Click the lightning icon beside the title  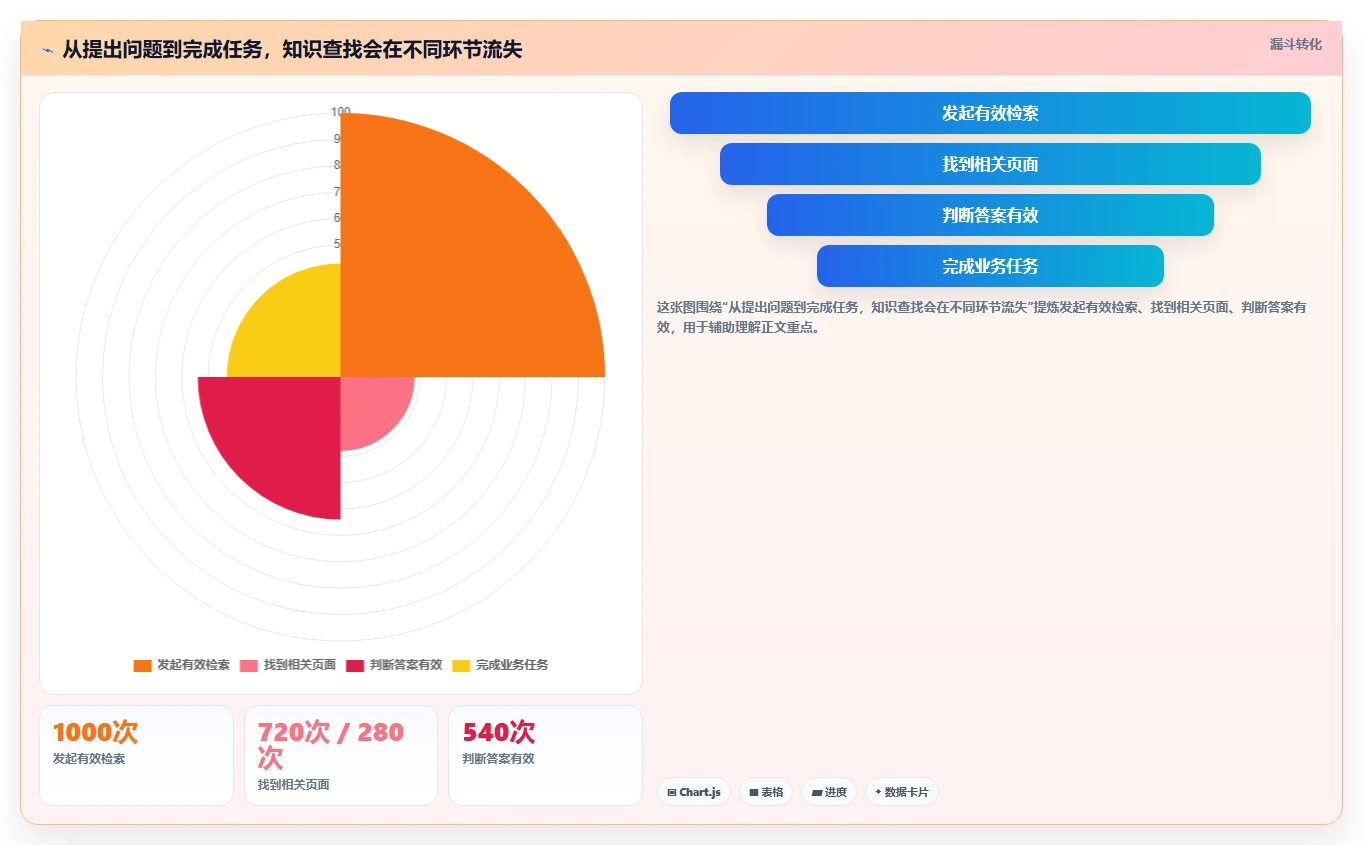coord(47,50)
